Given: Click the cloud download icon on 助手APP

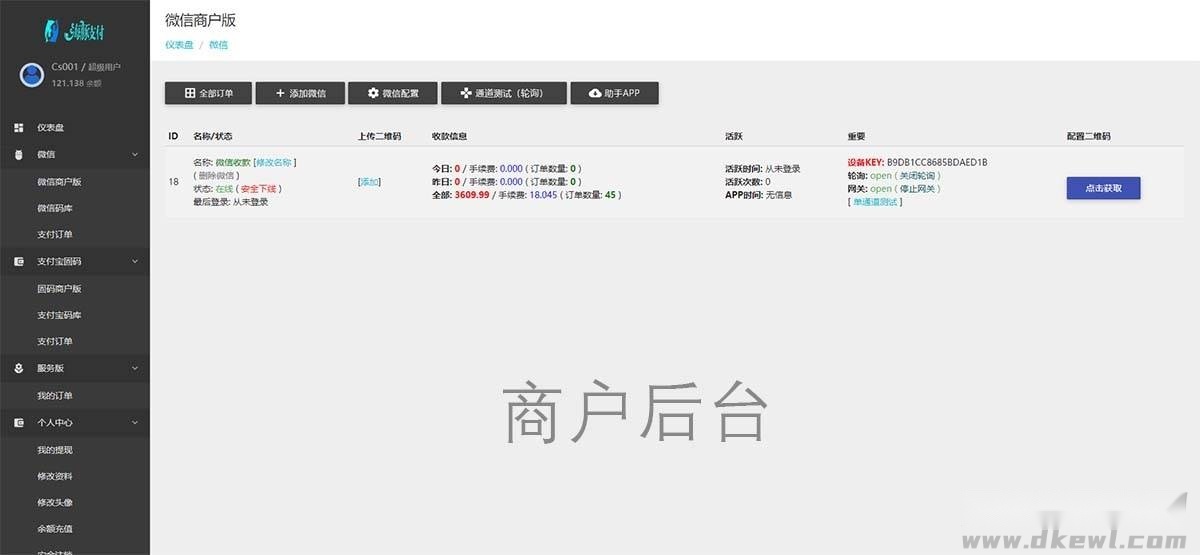Looking at the screenshot, I should coord(595,93).
